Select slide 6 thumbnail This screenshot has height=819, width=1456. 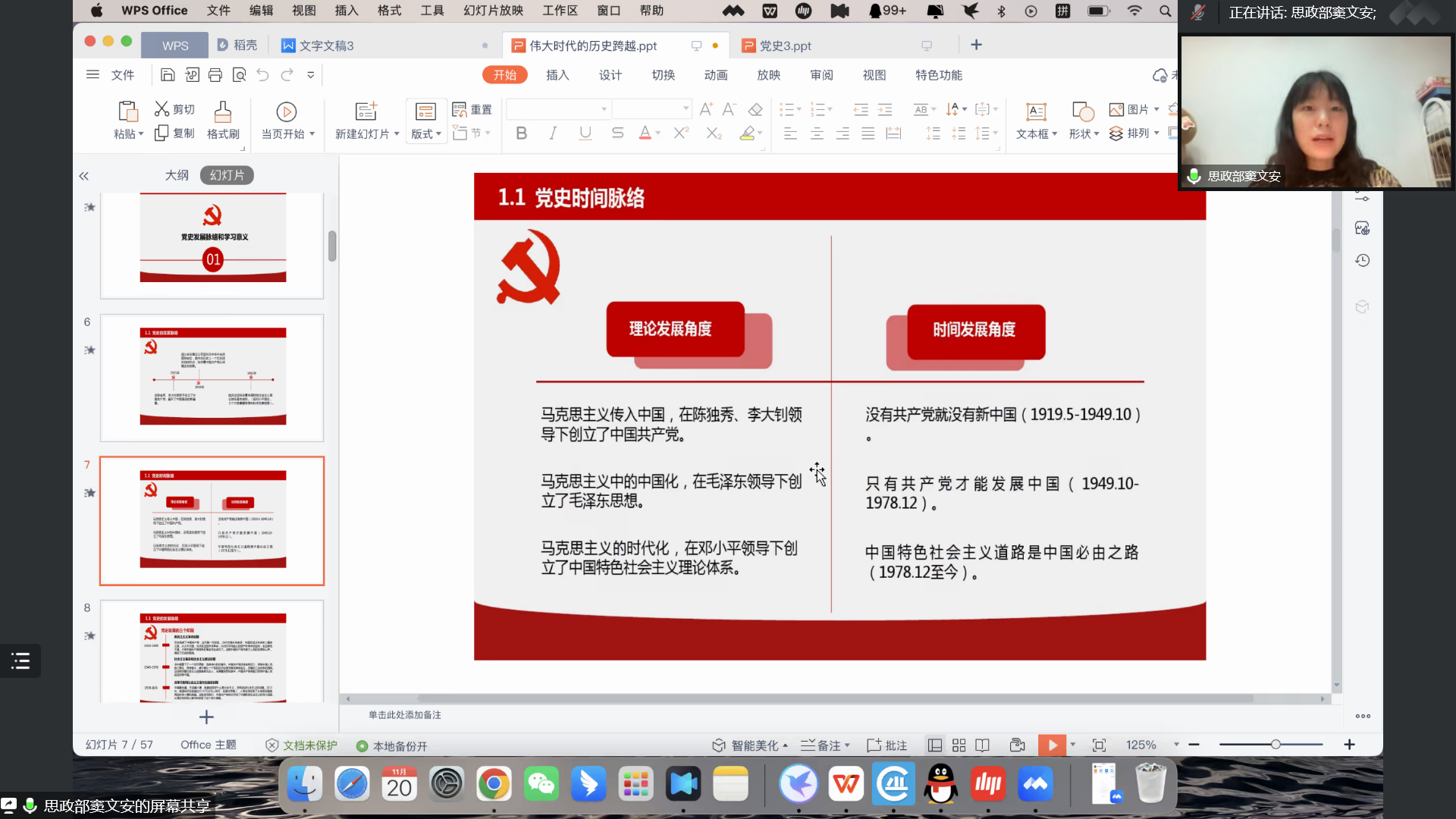click(x=212, y=378)
